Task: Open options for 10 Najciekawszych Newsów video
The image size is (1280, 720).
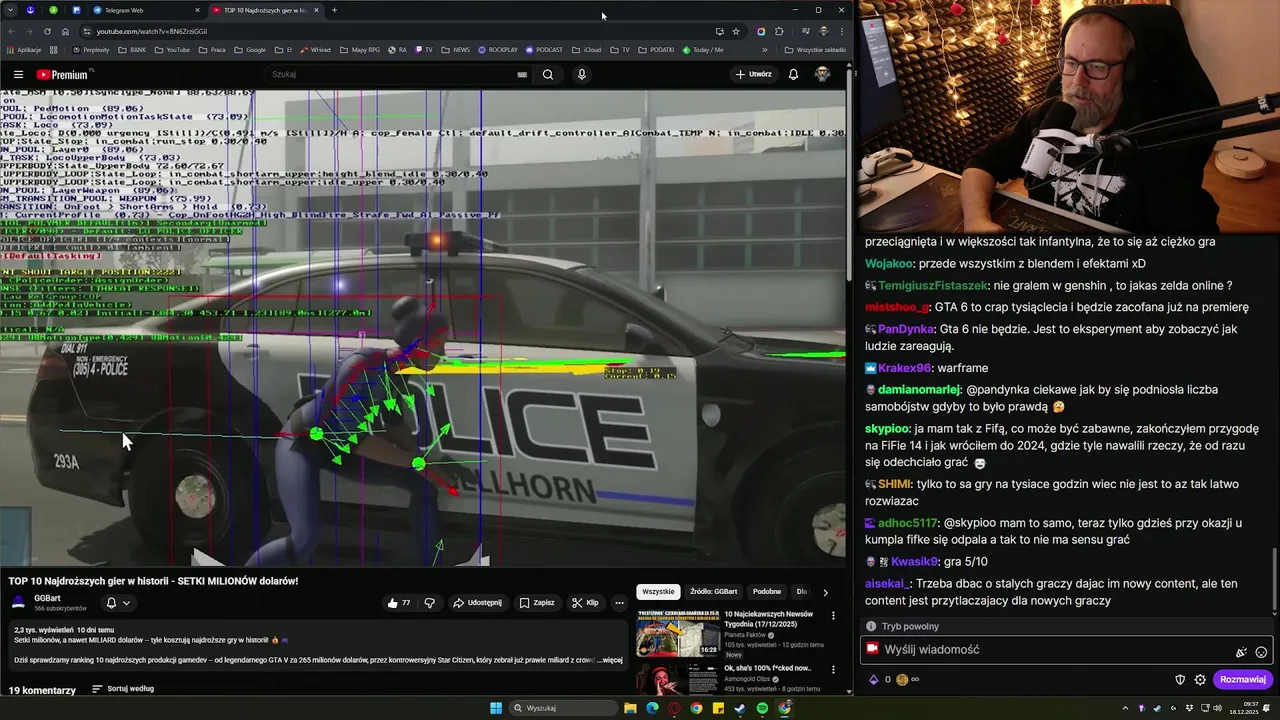Action: point(833,615)
